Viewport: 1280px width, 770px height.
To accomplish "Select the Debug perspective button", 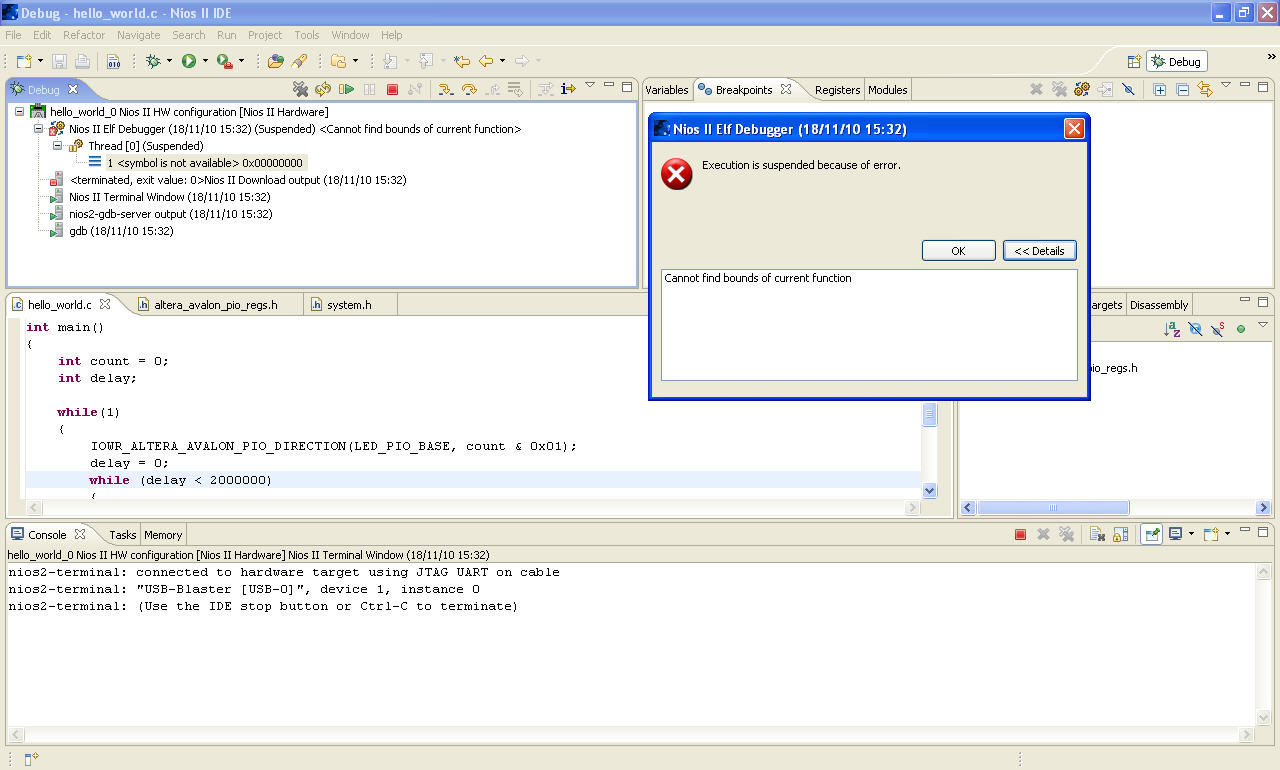I will point(1177,61).
